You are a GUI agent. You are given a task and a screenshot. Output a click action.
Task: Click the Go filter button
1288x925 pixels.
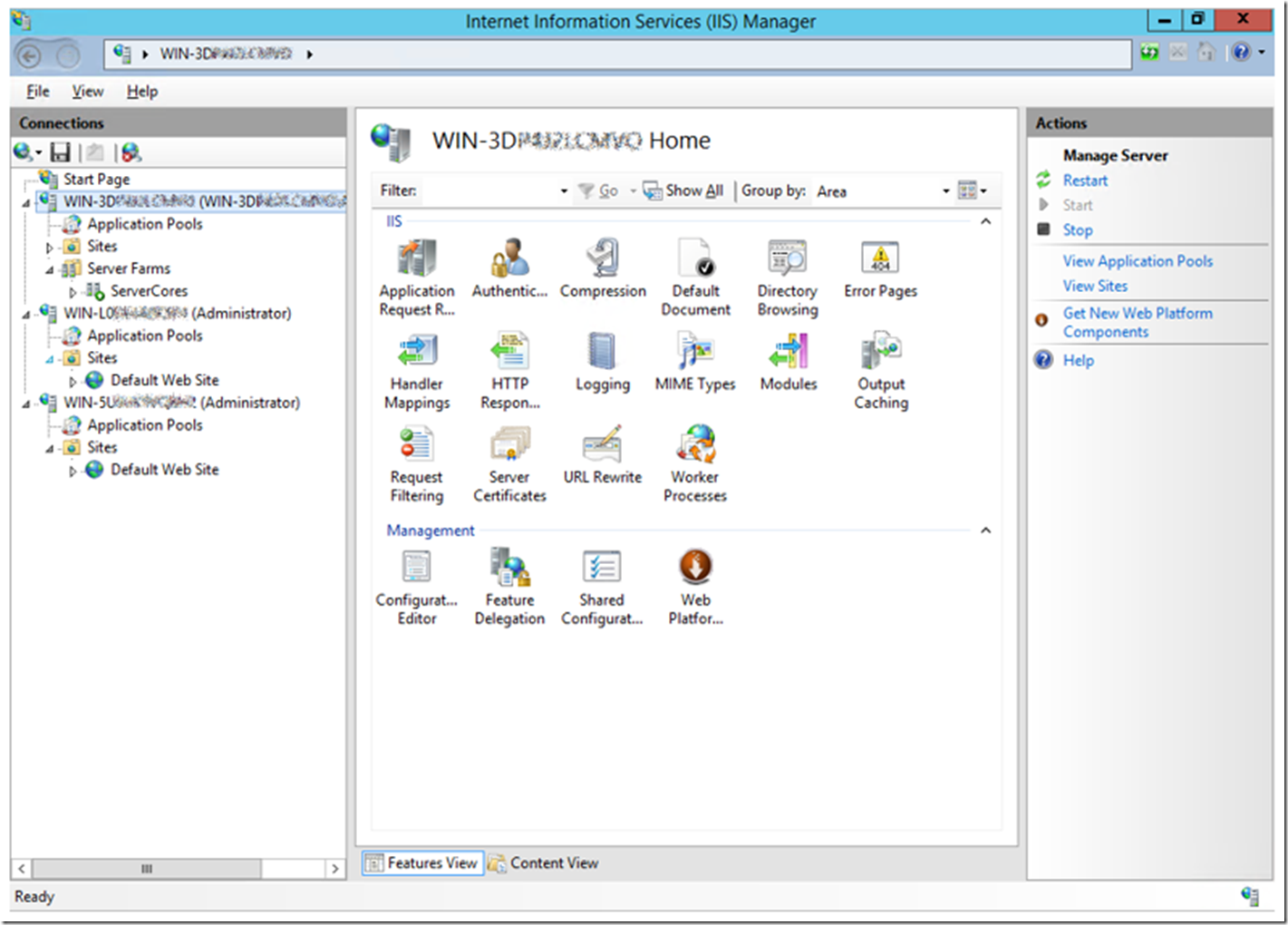tap(598, 190)
